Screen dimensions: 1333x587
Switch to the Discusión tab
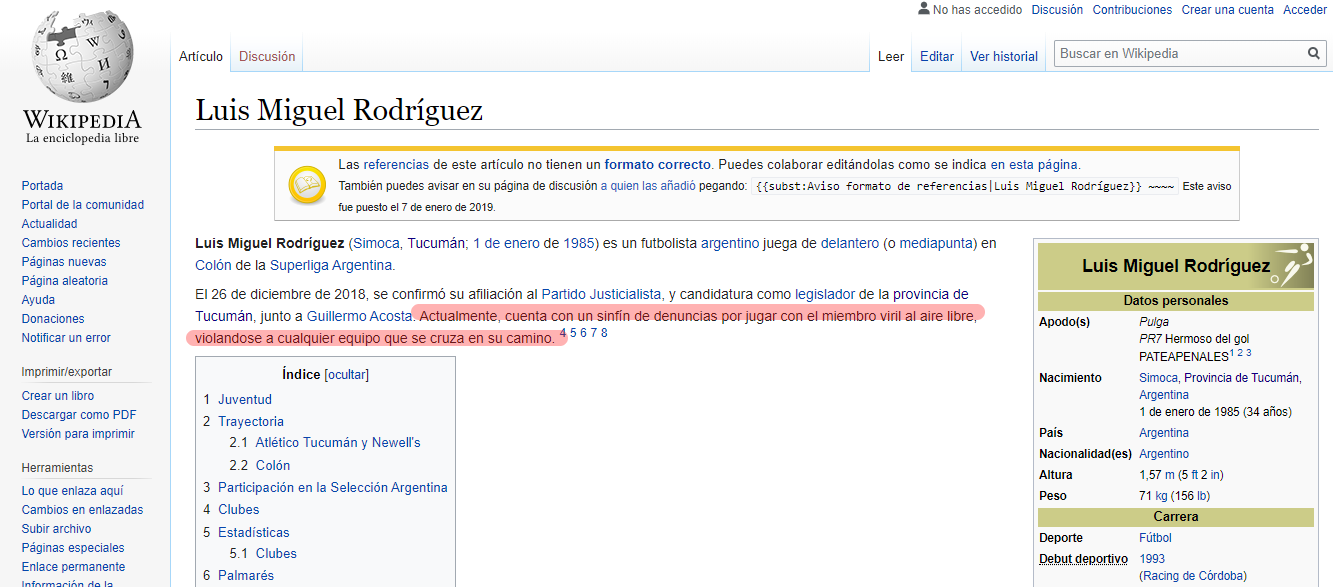267,57
